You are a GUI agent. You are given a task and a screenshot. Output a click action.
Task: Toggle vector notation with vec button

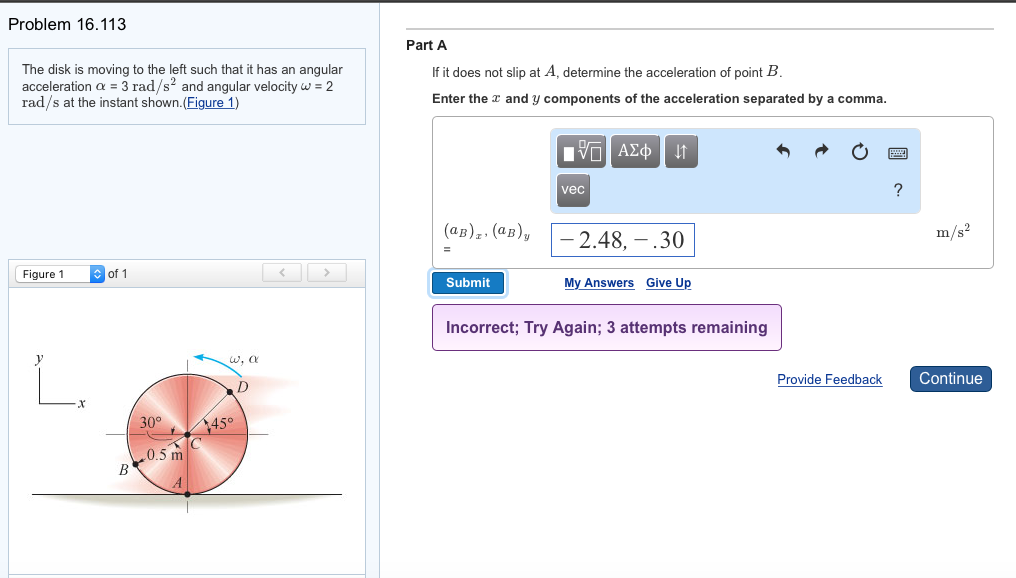[x=573, y=190]
